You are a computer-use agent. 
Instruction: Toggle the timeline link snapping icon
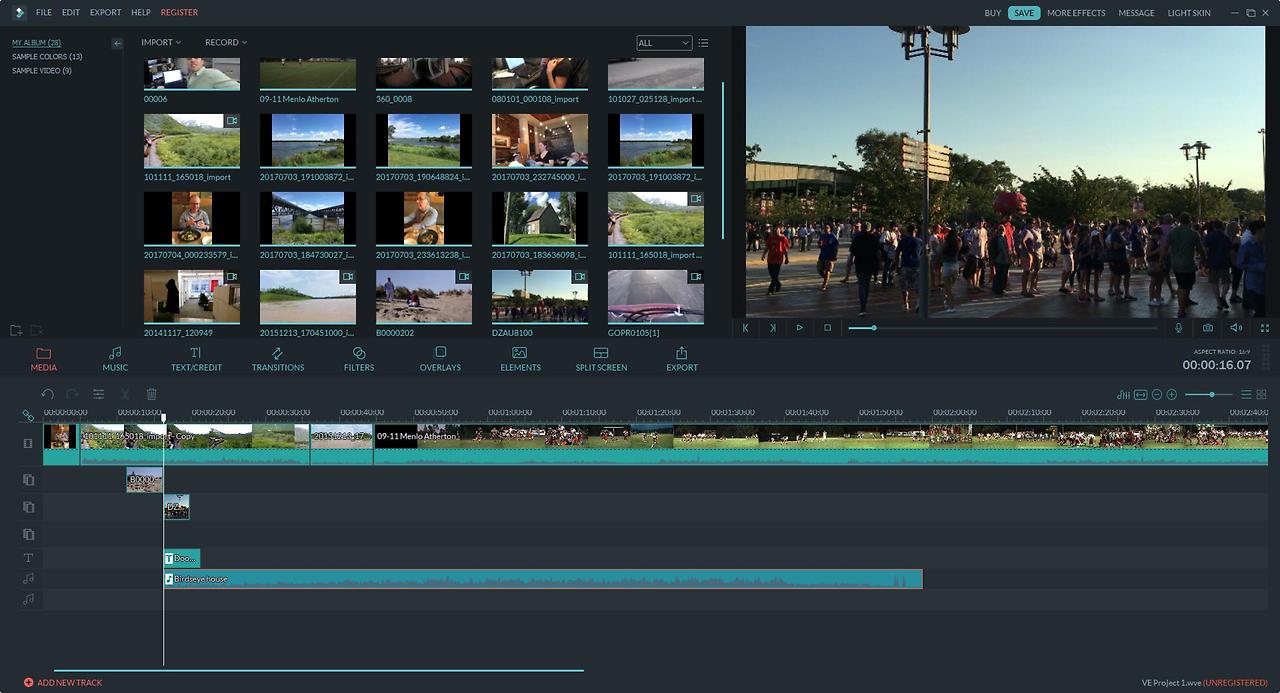tap(28, 415)
